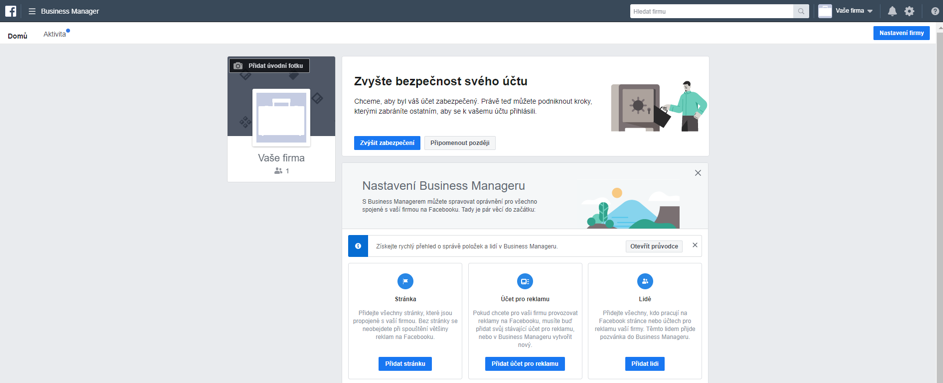Click the people icon above Lidé

tap(645, 281)
